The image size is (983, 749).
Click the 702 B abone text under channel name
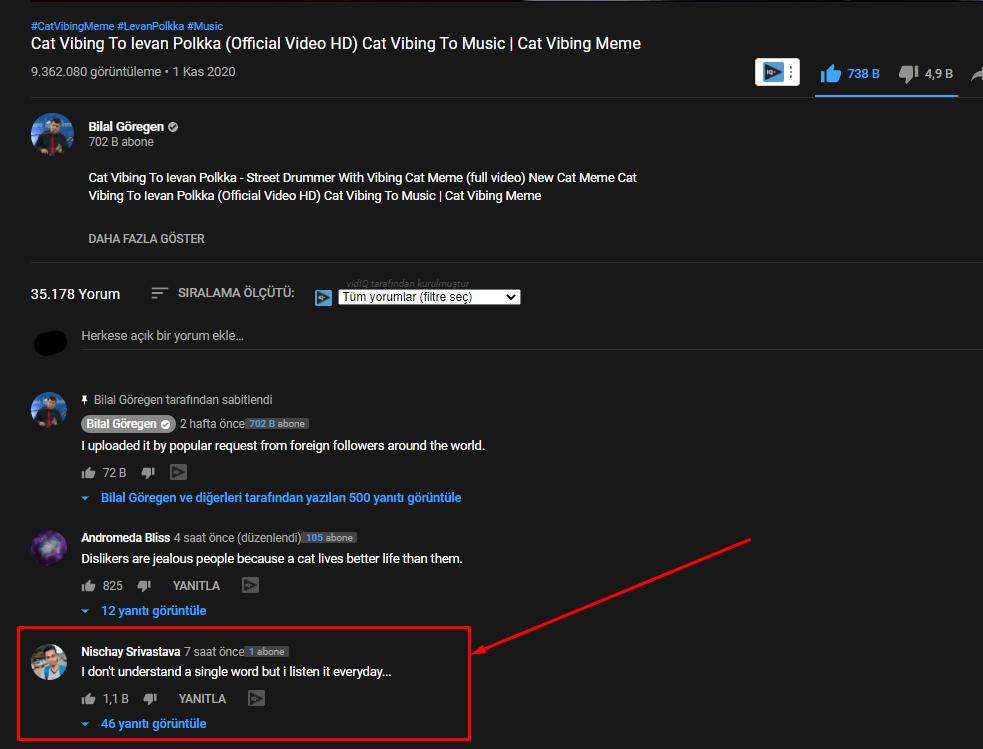click(121, 142)
